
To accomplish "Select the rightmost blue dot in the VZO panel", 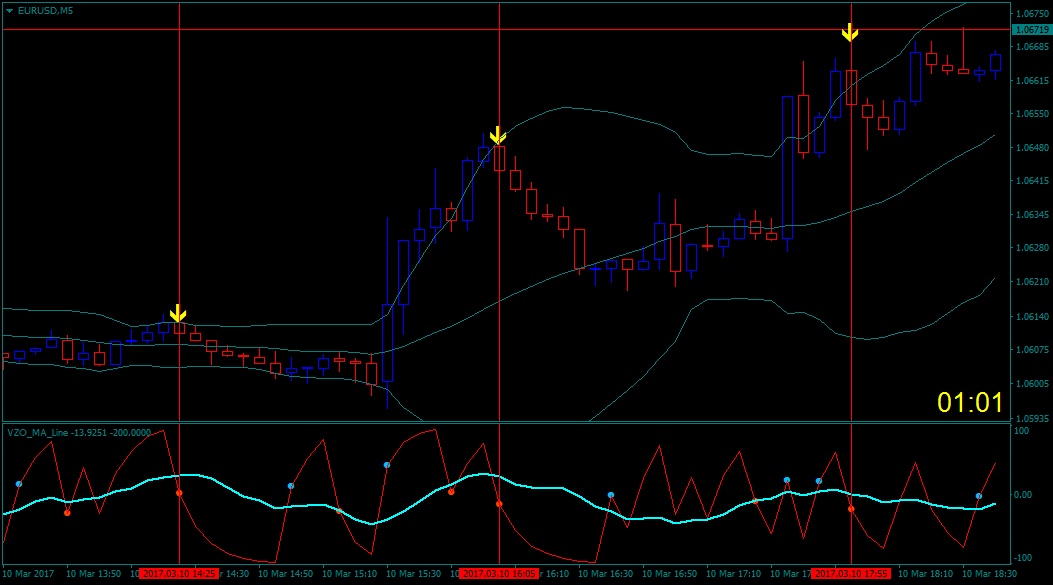I will [x=979, y=496].
